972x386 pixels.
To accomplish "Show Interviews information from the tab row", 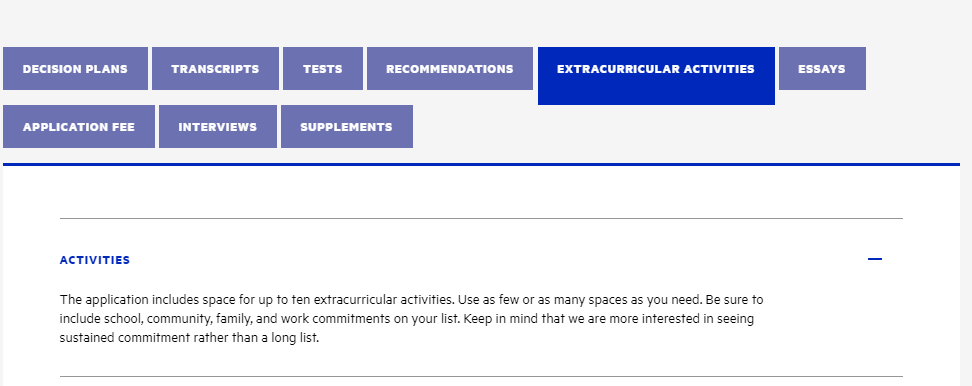I will [x=218, y=126].
